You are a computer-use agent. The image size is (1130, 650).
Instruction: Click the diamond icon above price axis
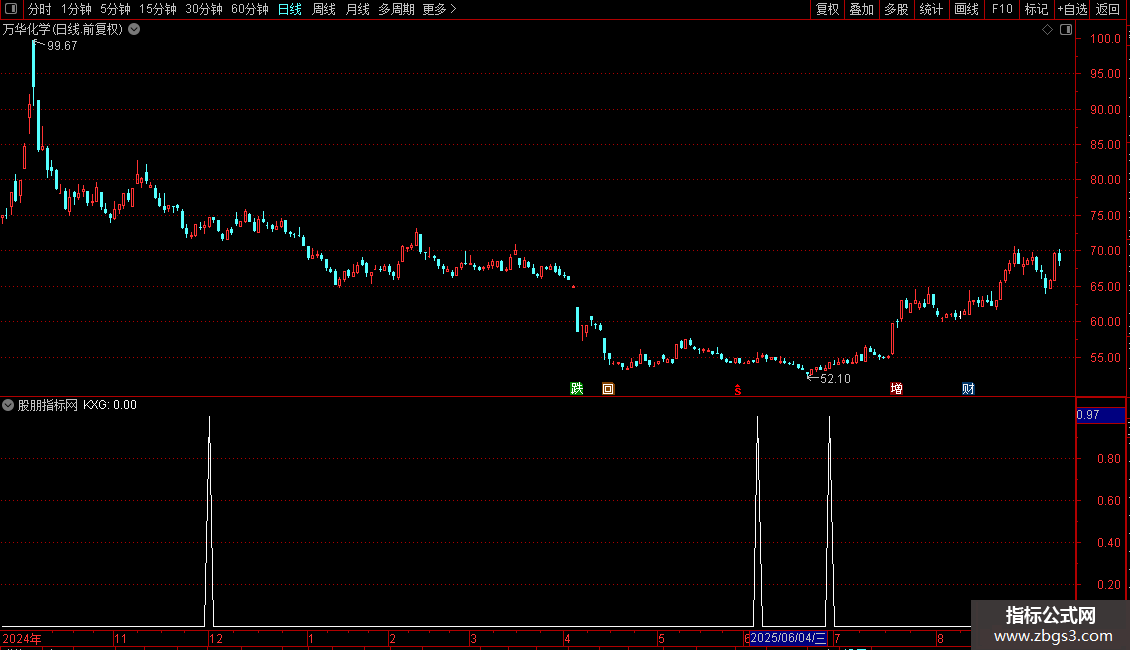(1047, 30)
